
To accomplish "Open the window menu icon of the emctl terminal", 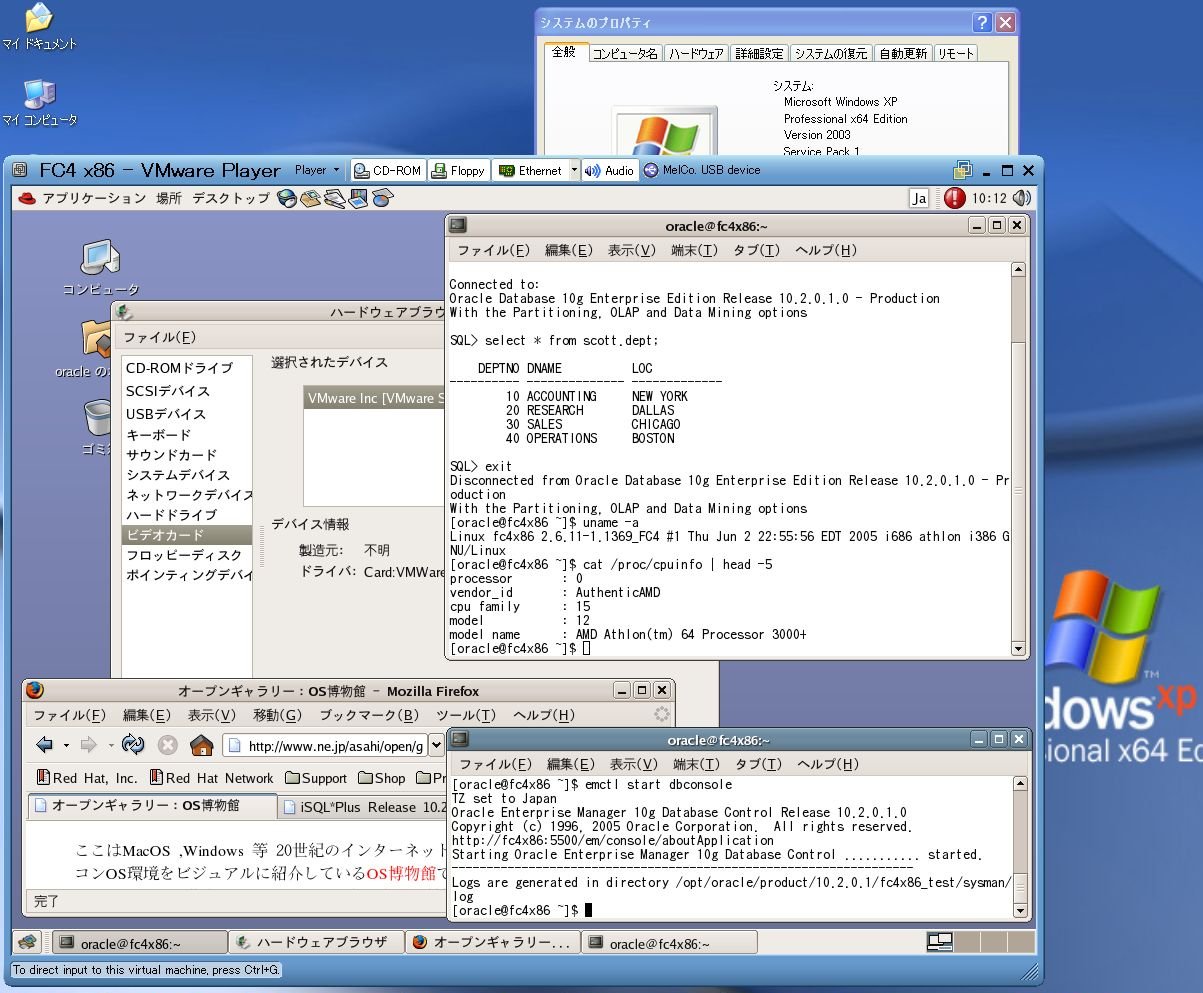I will [459, 740].
